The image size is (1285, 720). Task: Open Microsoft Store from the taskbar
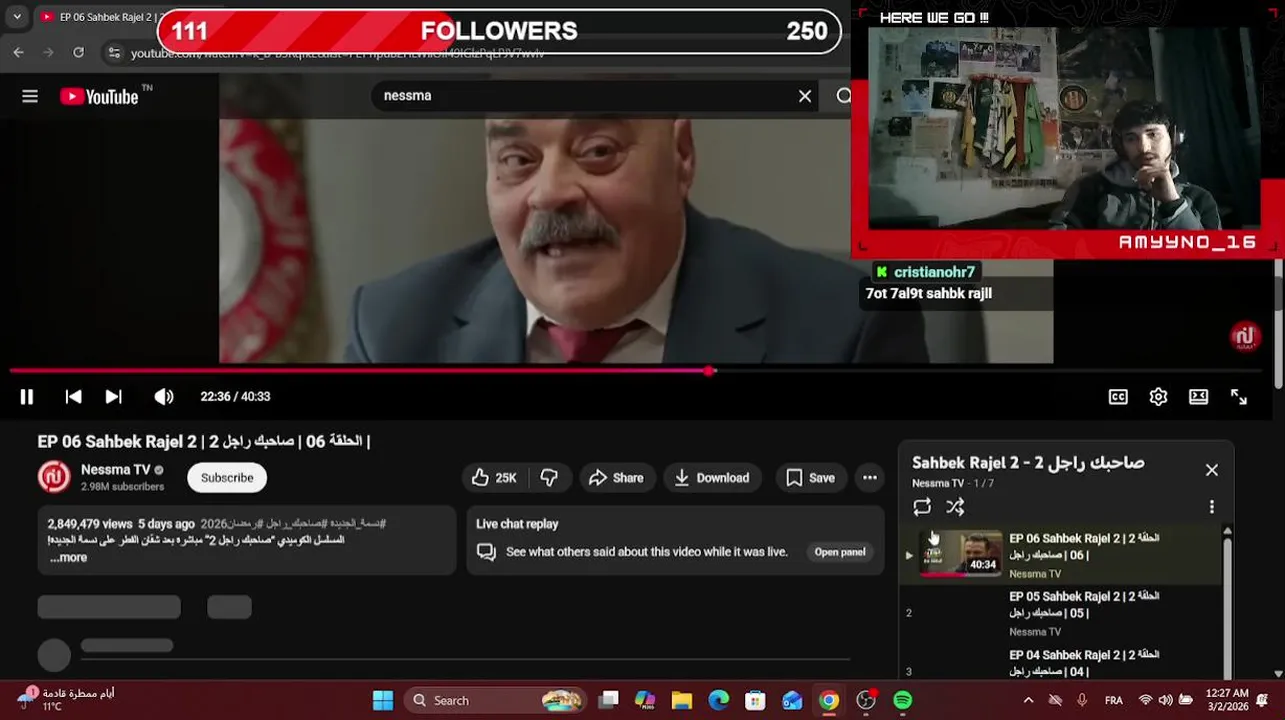coord(755,701)
